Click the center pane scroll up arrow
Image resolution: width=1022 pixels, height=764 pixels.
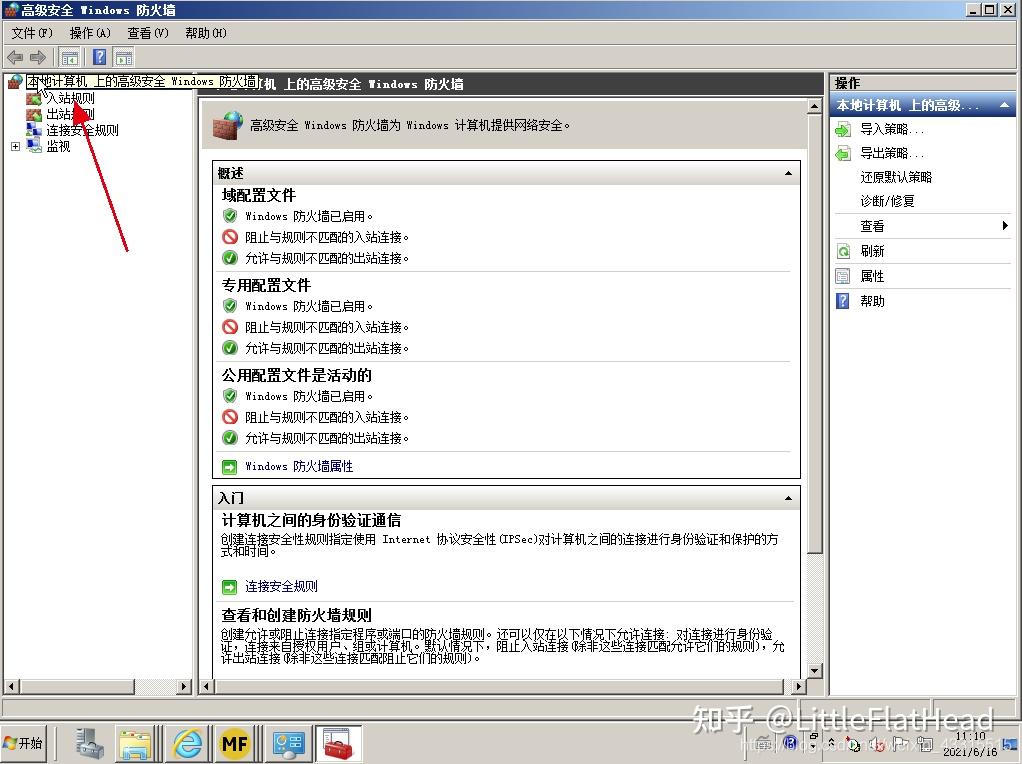pyautogui.click(x=814, y=106)
